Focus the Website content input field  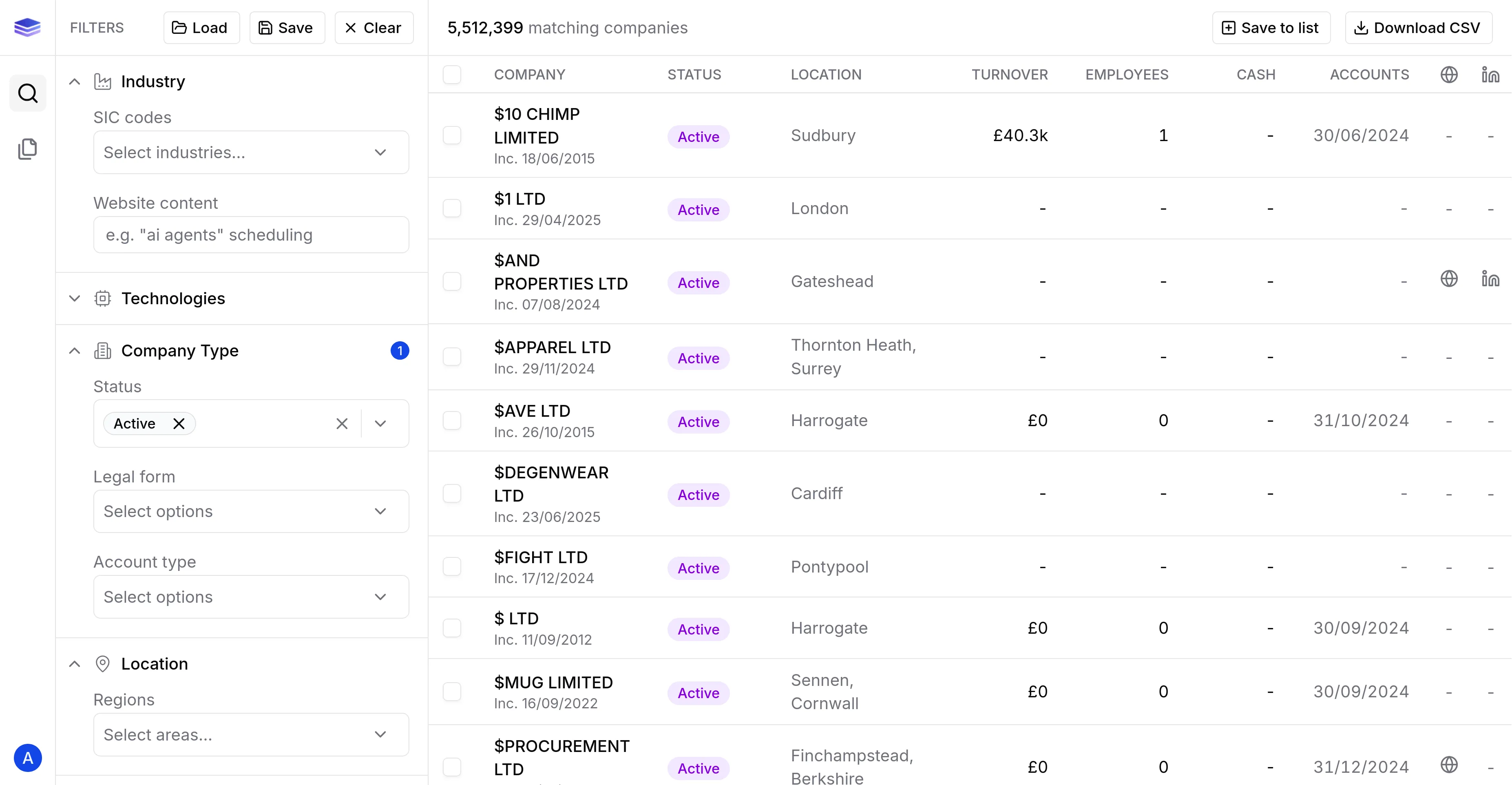(x=251, y=235)
